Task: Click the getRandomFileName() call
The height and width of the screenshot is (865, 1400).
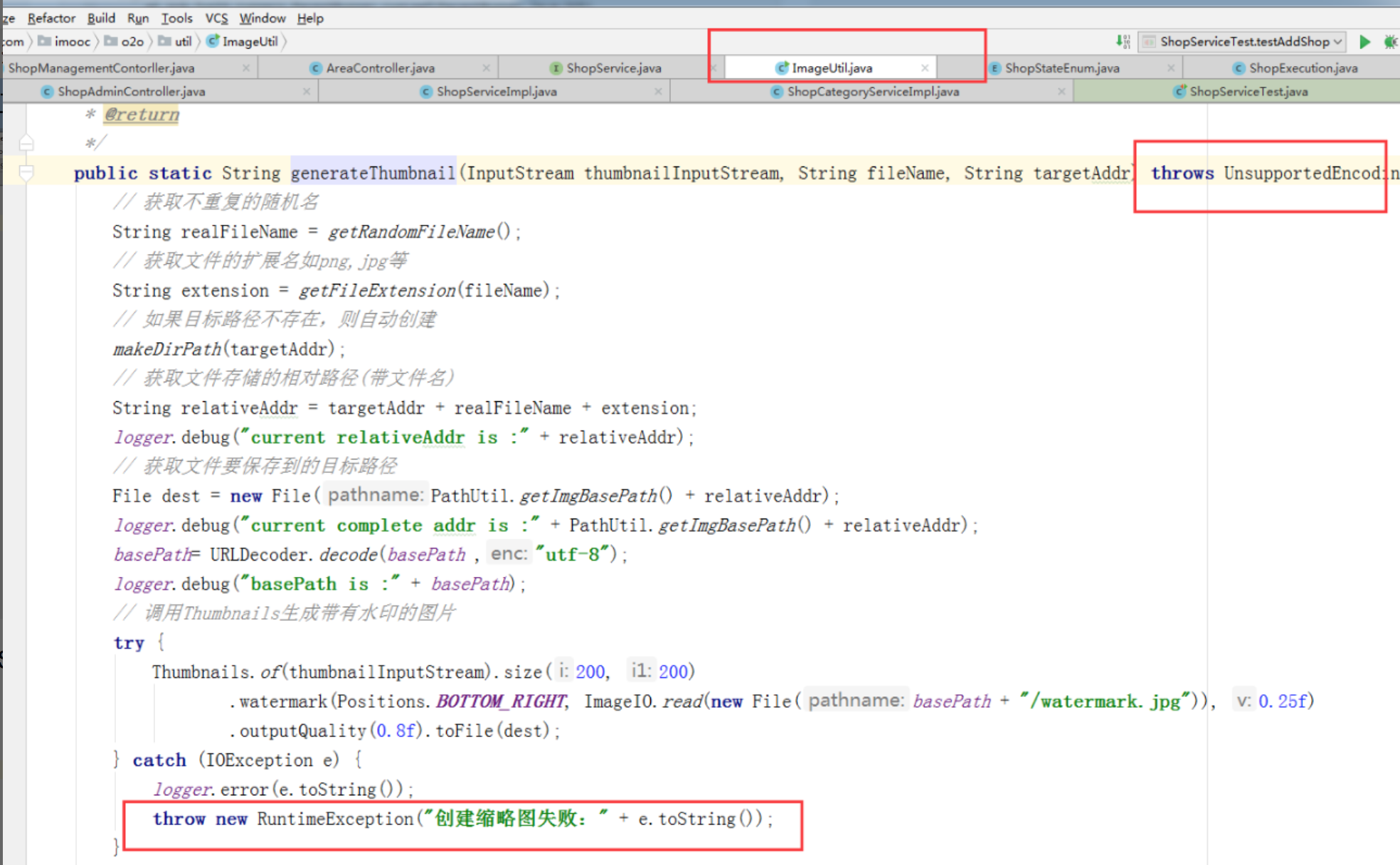Action: pos(419,232)
